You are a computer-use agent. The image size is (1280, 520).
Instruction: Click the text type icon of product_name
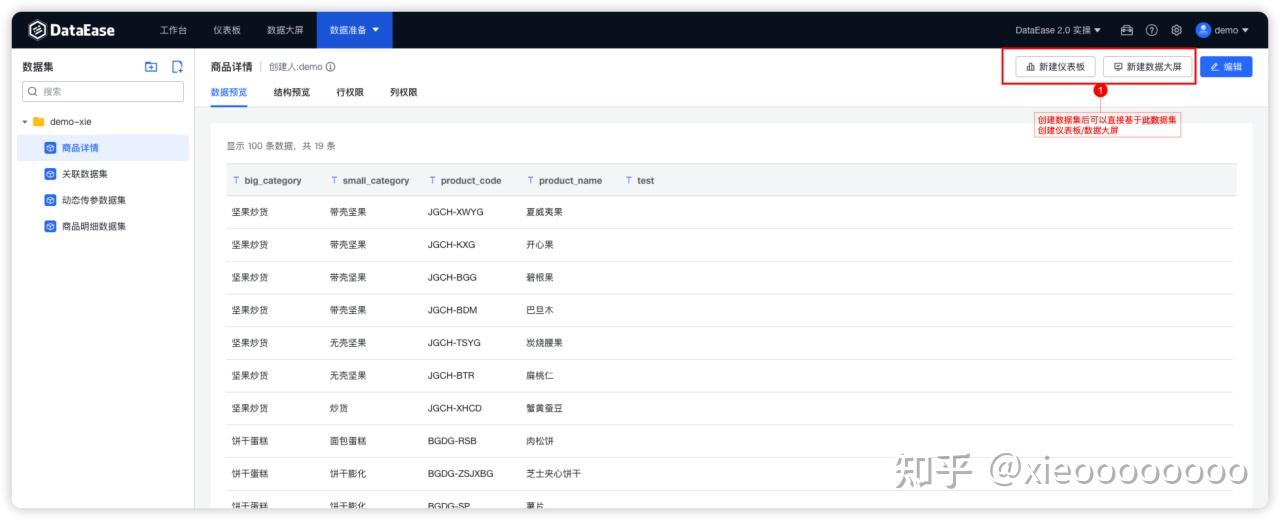tap(530, 181)
